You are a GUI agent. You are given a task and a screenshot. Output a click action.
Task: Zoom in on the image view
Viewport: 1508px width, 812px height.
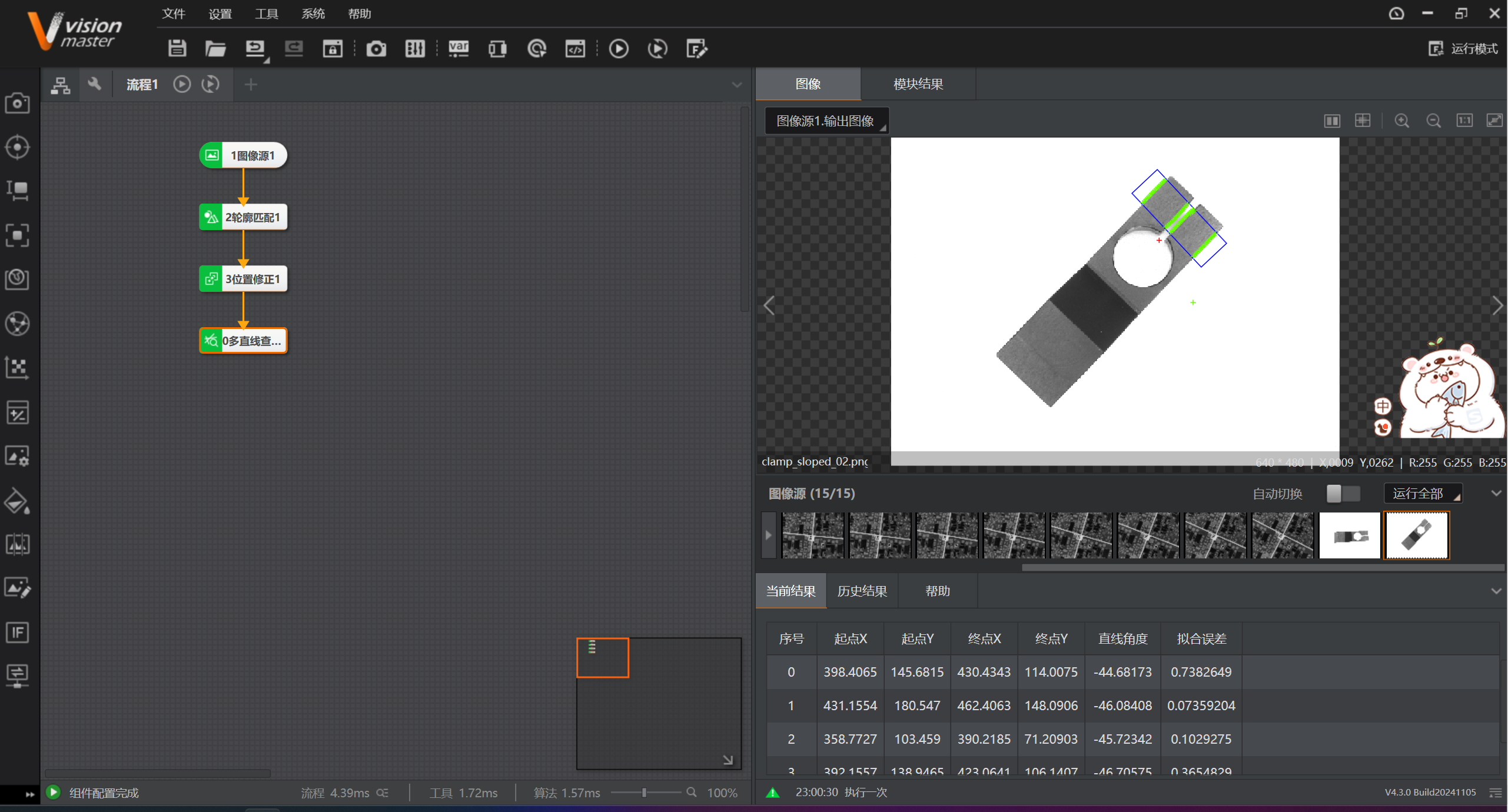click(x=1401, y=121)
